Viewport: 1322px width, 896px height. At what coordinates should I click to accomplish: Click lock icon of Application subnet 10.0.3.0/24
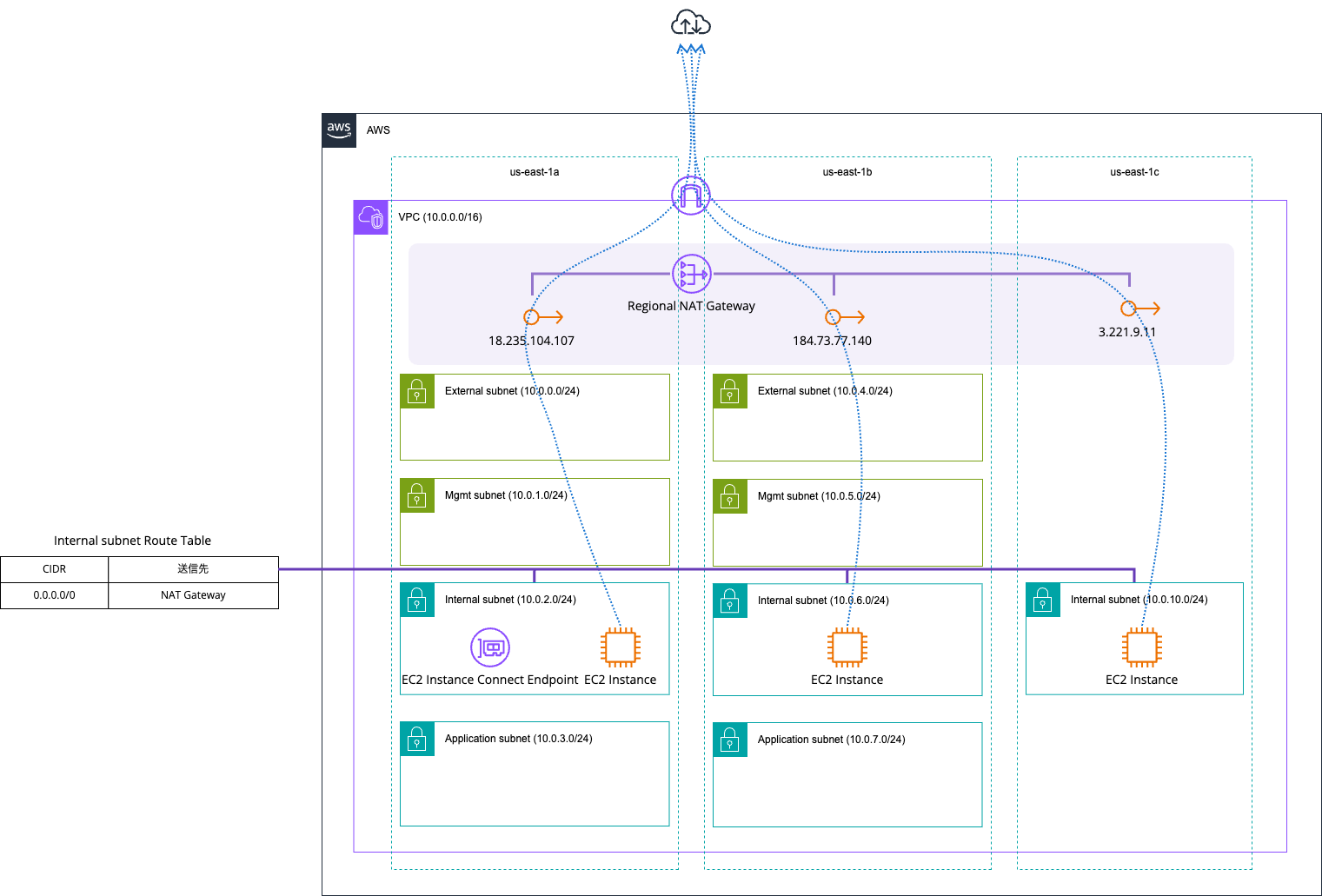click(417, 739)
